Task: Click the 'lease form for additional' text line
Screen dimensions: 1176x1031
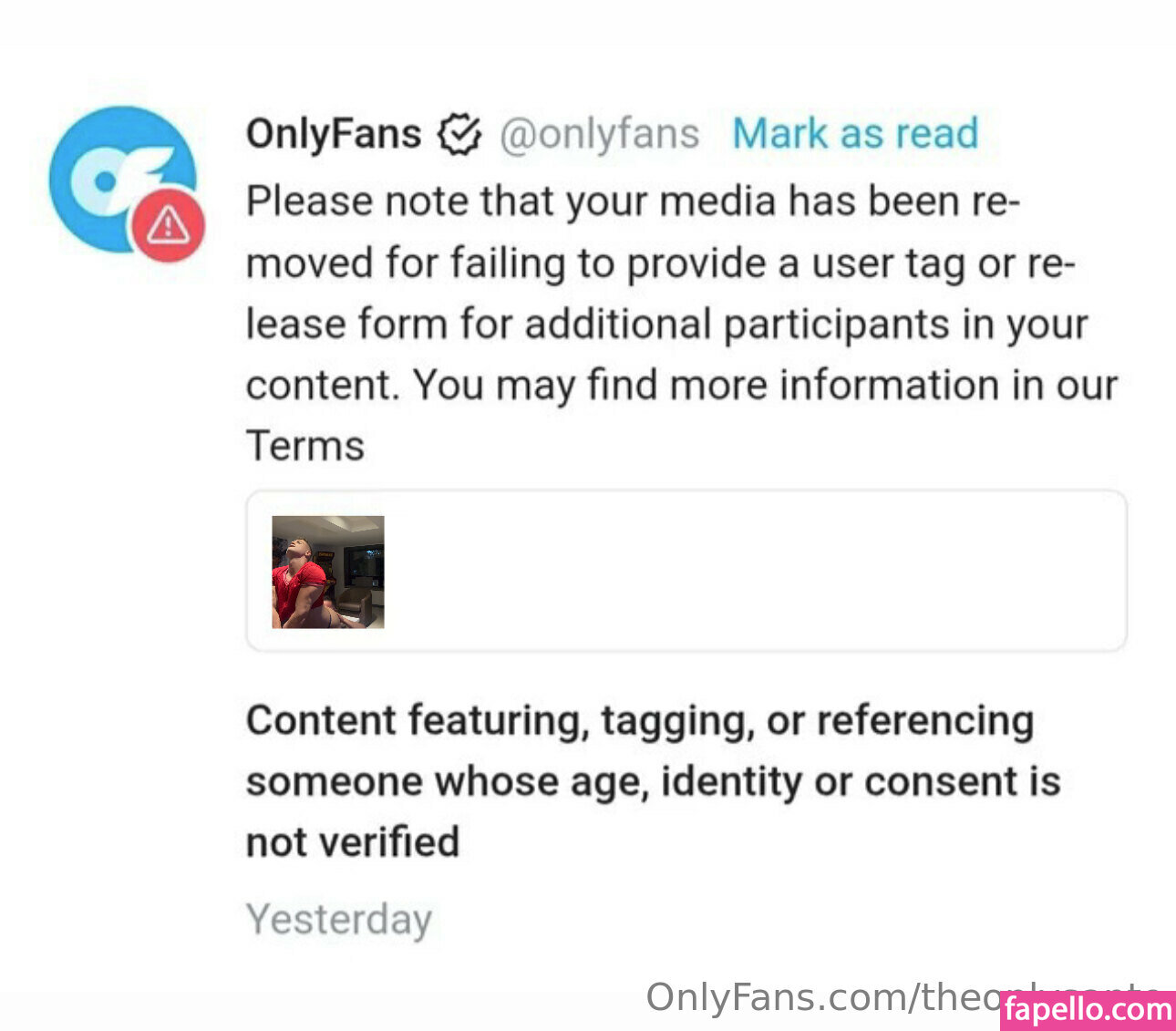Action: [x=667, y=325]
